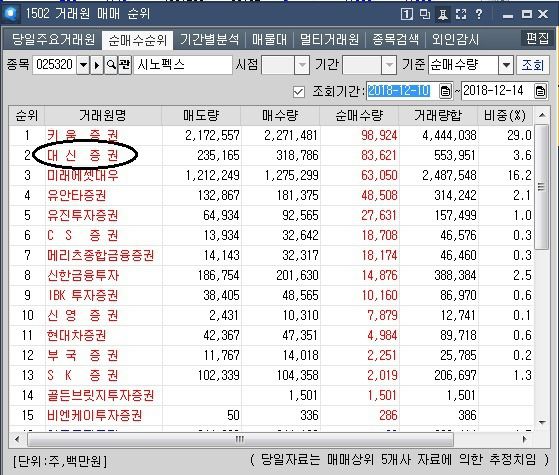Select the 키움증권 row name
Viewport: 559px width, 475px height.
(x=83, y=136)
